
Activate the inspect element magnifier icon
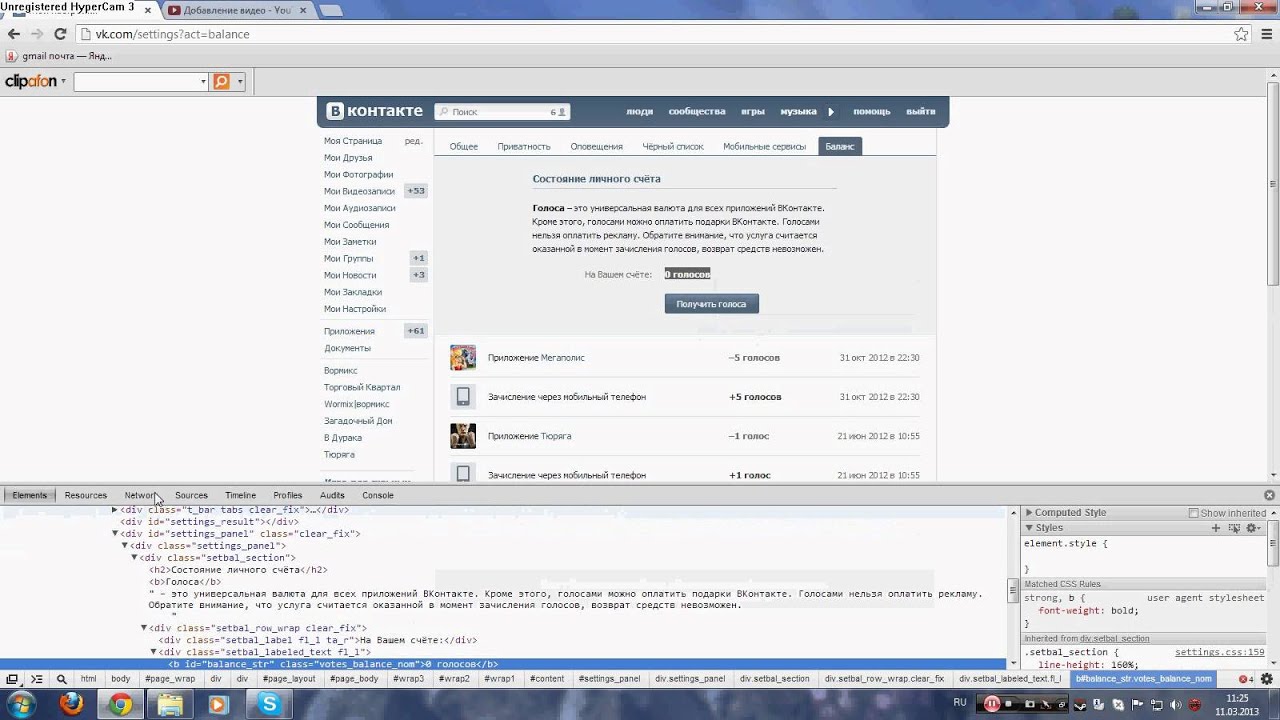point(62,679)
